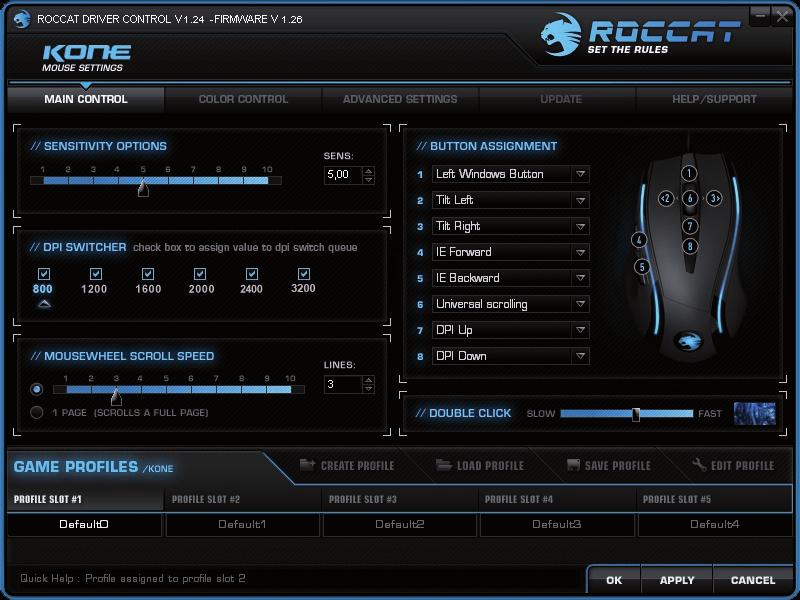
Task: Select Profile Slot #5 tab
Action: (x=714, y=499)
